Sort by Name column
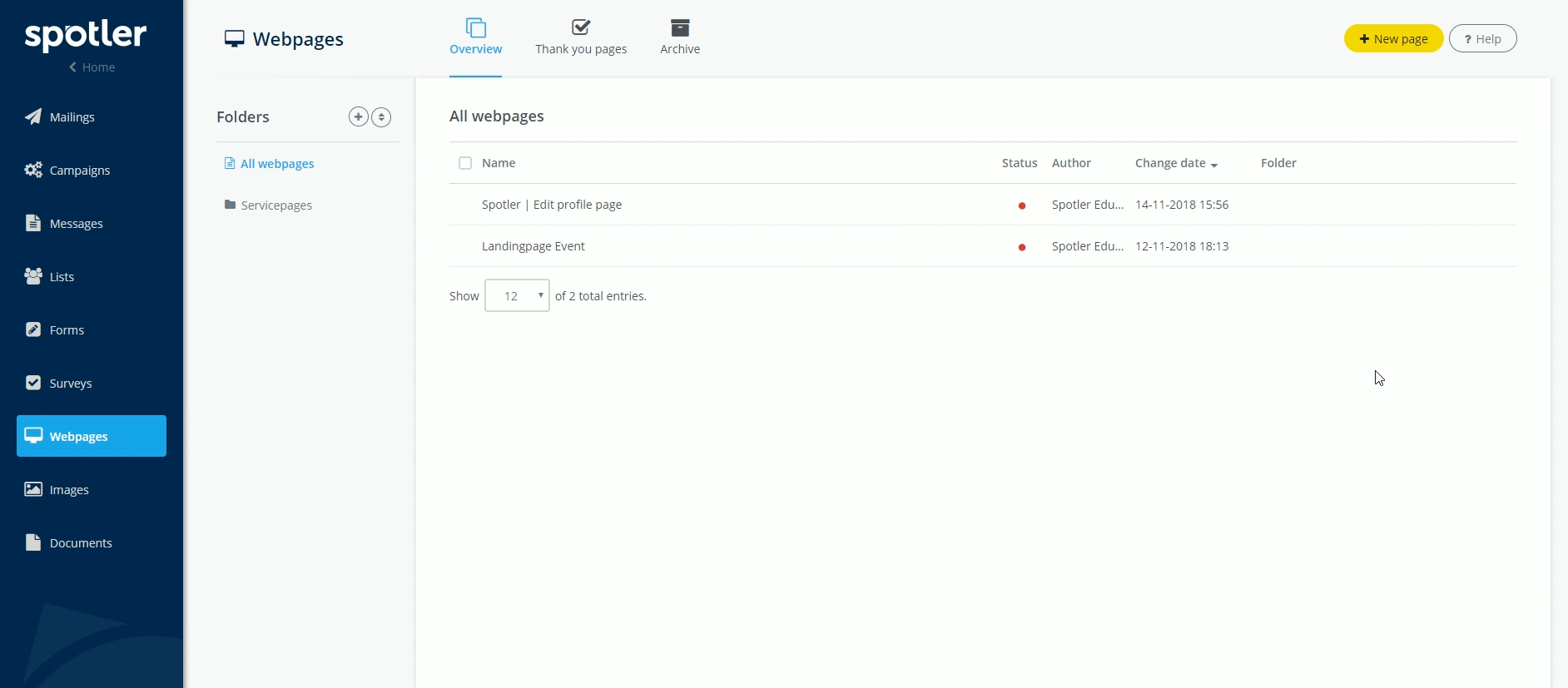This screenshot has height=688, width=1568. (499, 163)
